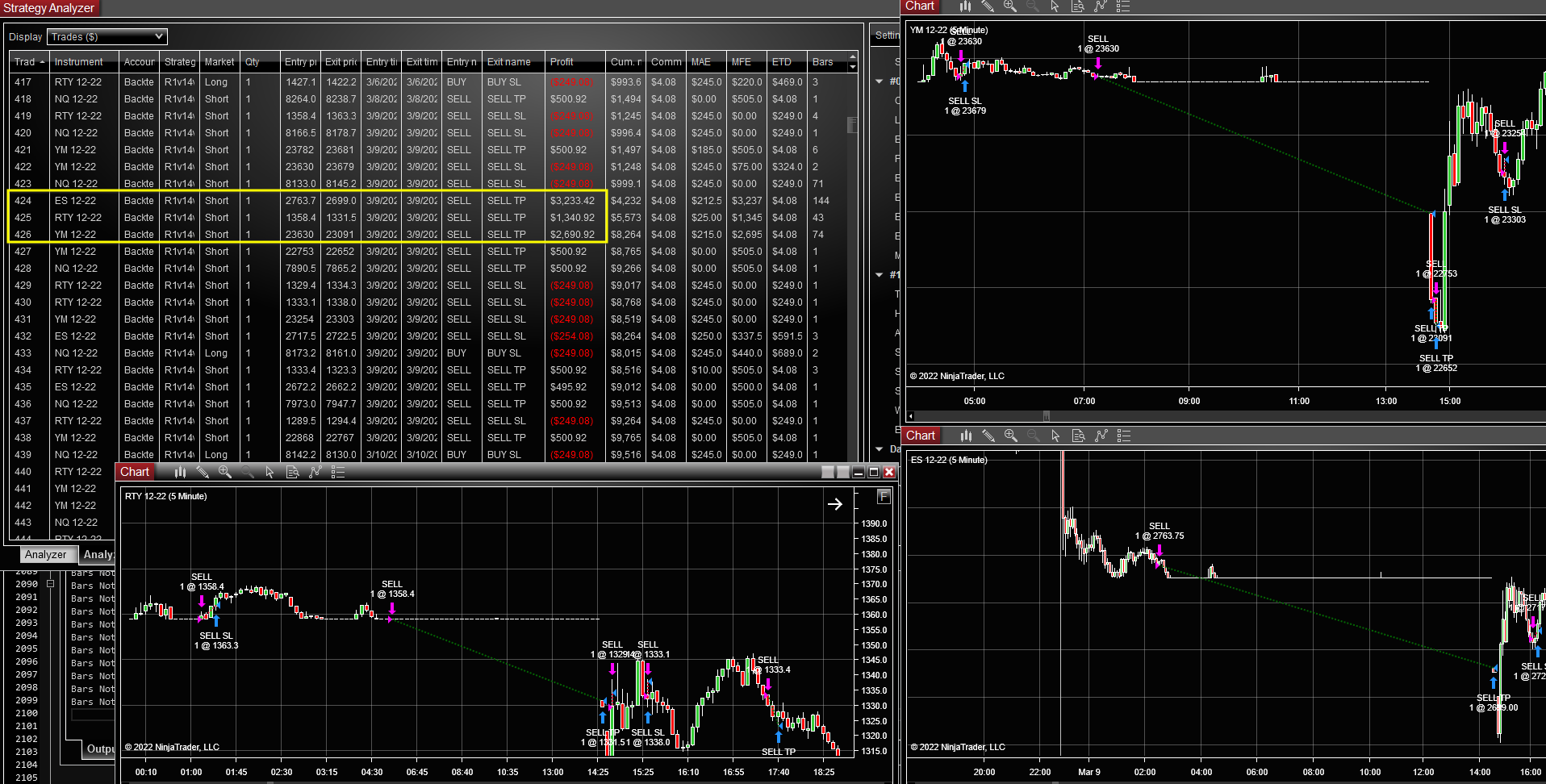This screenshot has height=784, width=1546.
Task: Select cursor pointer tool in top YM chart
Action: click(x=1055, y=6)
